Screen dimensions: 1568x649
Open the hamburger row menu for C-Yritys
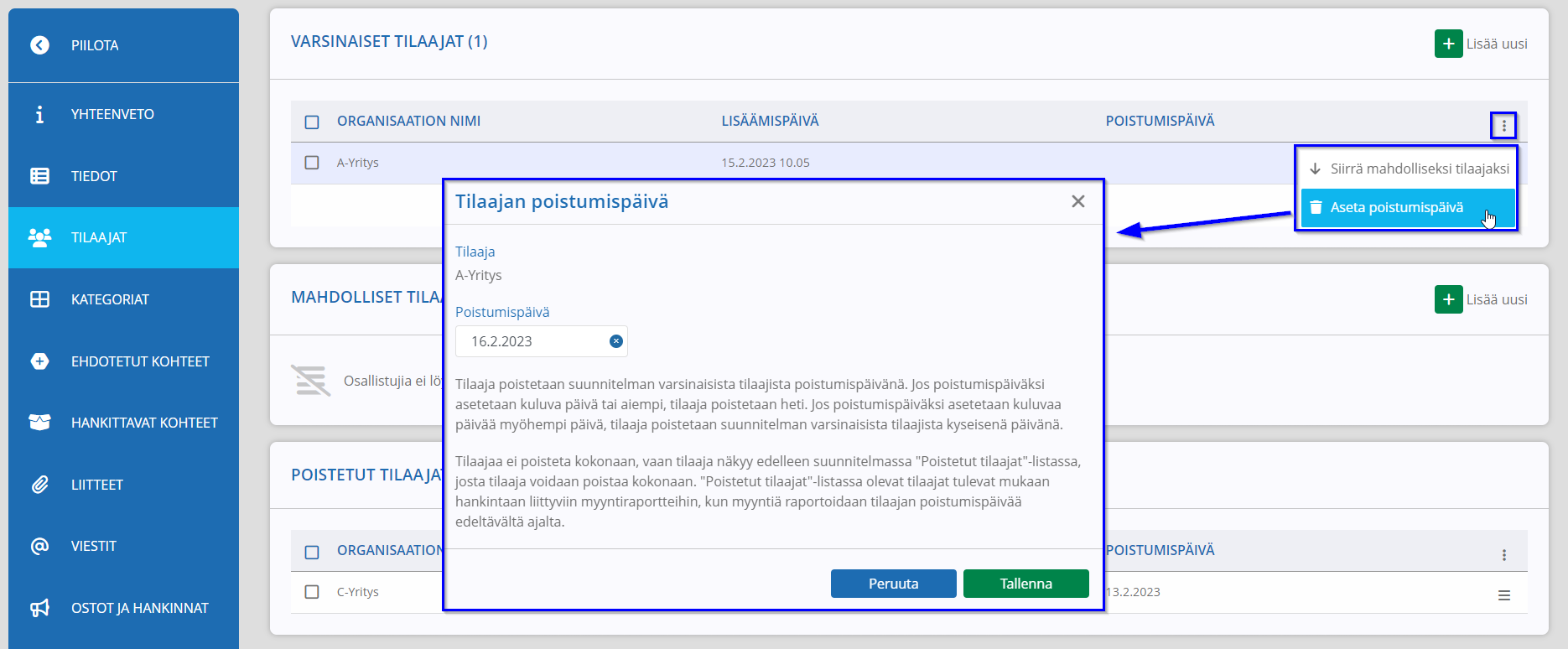coord(1504,595)
